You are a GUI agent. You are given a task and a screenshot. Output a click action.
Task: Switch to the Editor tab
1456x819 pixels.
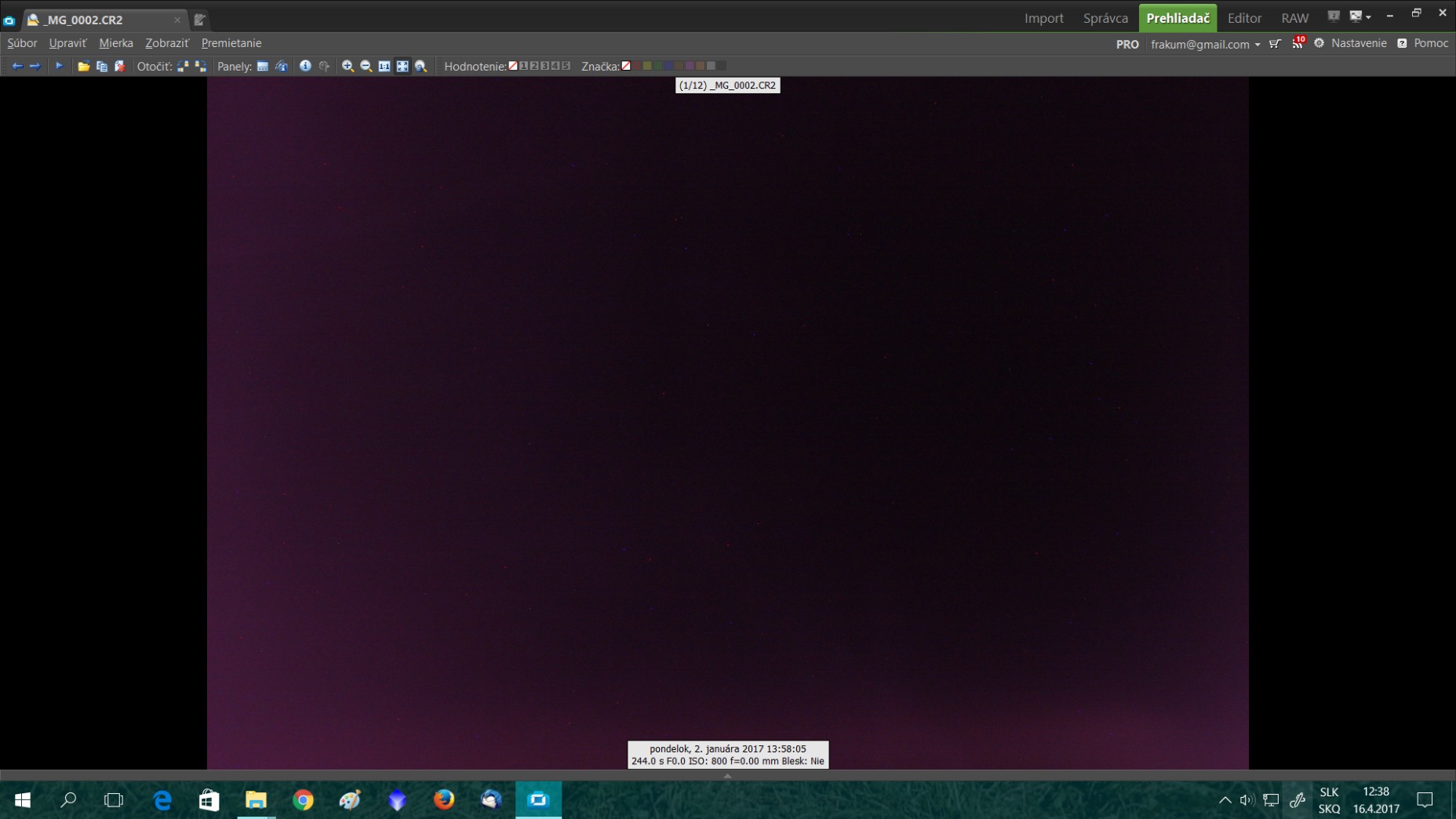pos(1243,18)
